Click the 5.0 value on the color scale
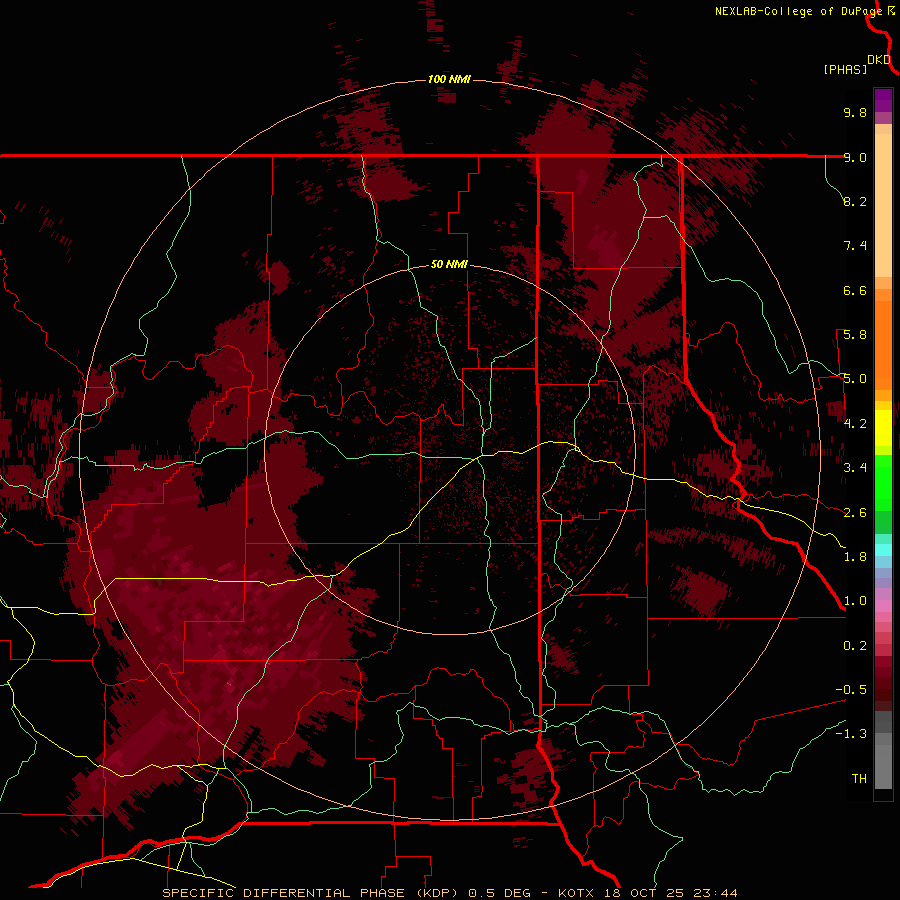Screen dimensions: 900x900 855,379
